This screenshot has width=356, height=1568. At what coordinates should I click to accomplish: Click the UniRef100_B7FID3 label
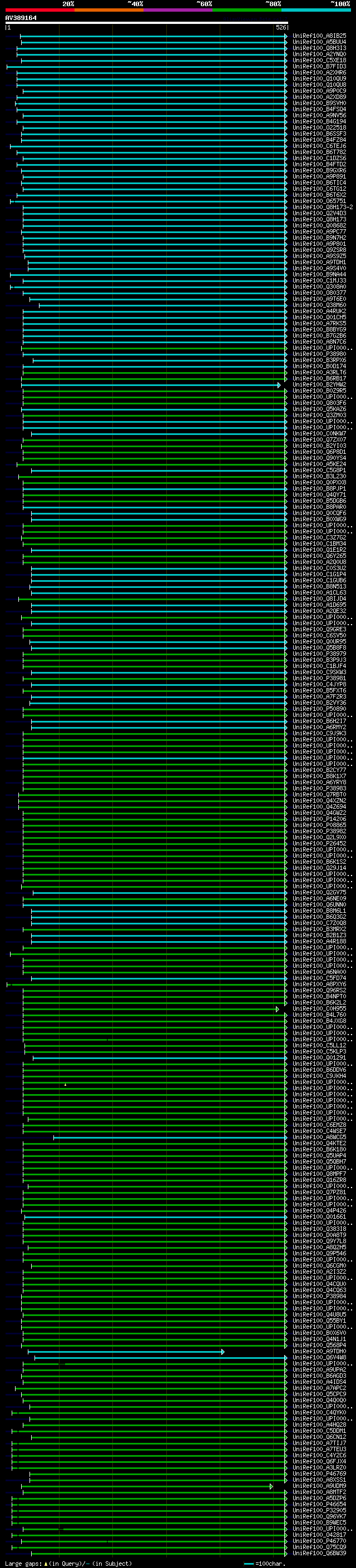[x=319, y=66]
